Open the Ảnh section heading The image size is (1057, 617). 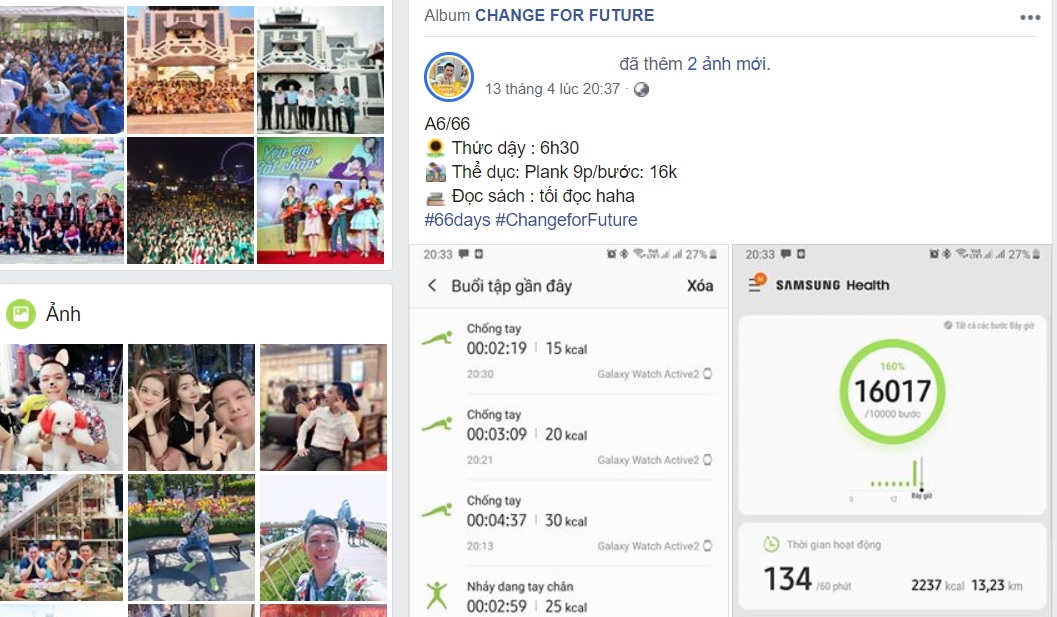[x=63, y=314]
